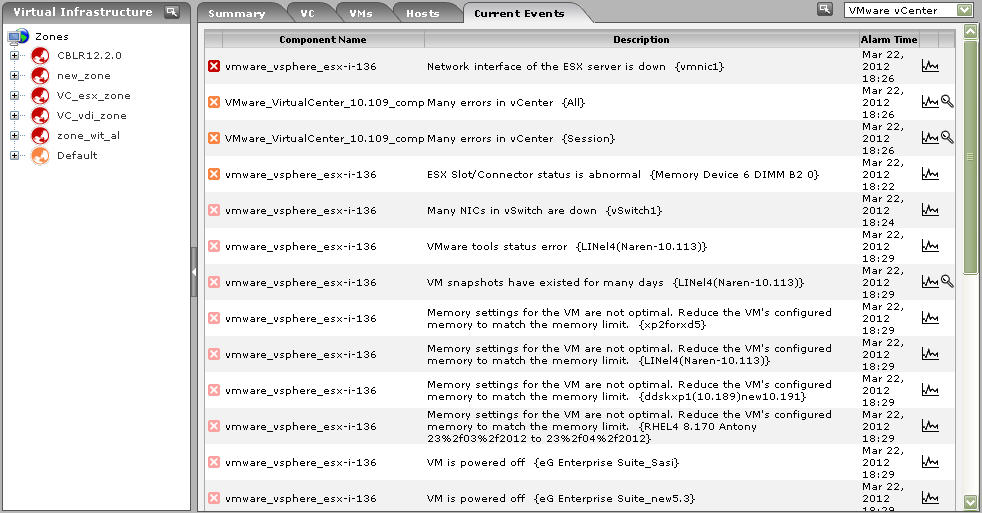Viewport: 982px width, 513px height.
Task: Click search icon in Virtual Infrastructure header
Action: pos(172,11)
